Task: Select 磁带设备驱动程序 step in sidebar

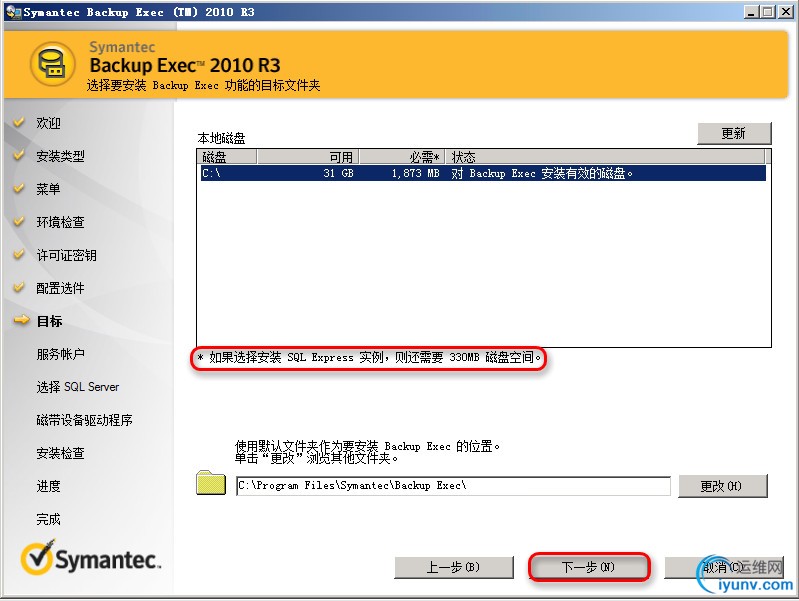Action: [84, 420]
